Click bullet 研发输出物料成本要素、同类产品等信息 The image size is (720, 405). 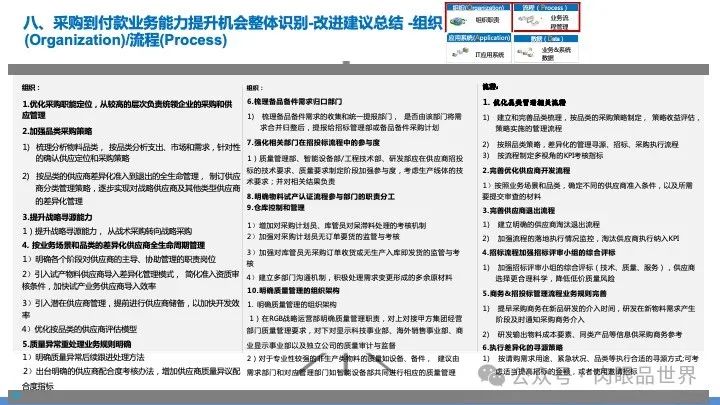[x=582, y=334]
